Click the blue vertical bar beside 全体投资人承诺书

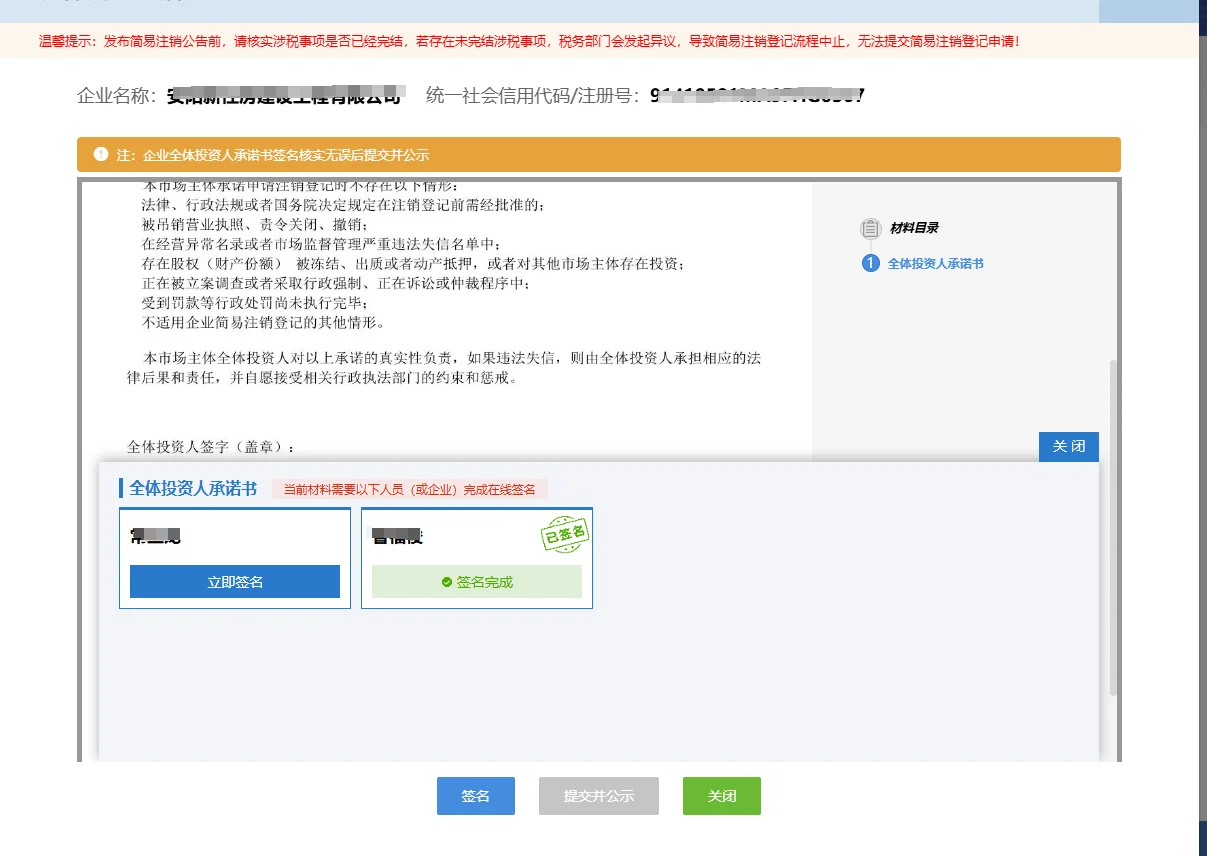click(120, 488)
